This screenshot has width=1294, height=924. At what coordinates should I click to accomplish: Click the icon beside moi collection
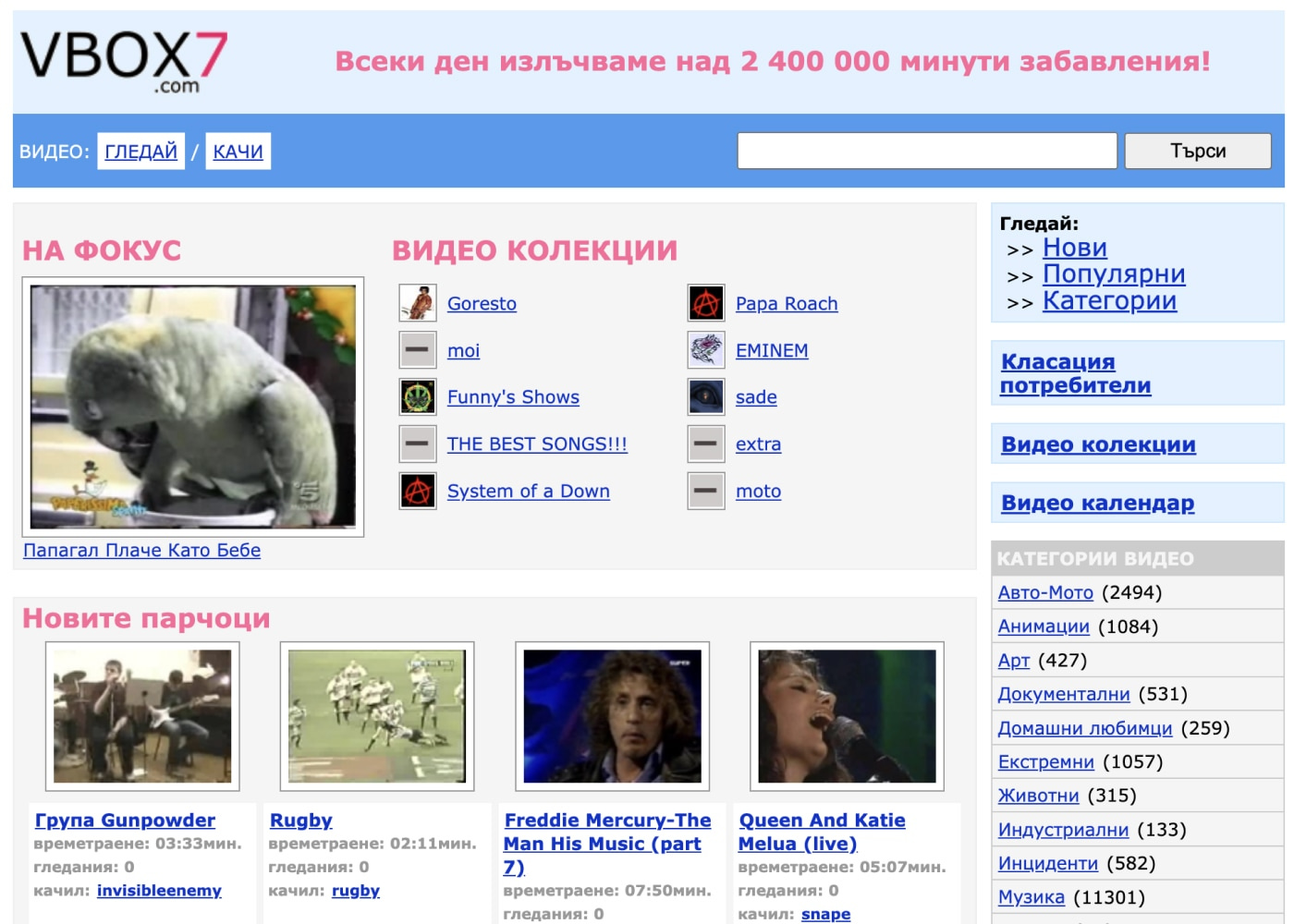[418, 350]
